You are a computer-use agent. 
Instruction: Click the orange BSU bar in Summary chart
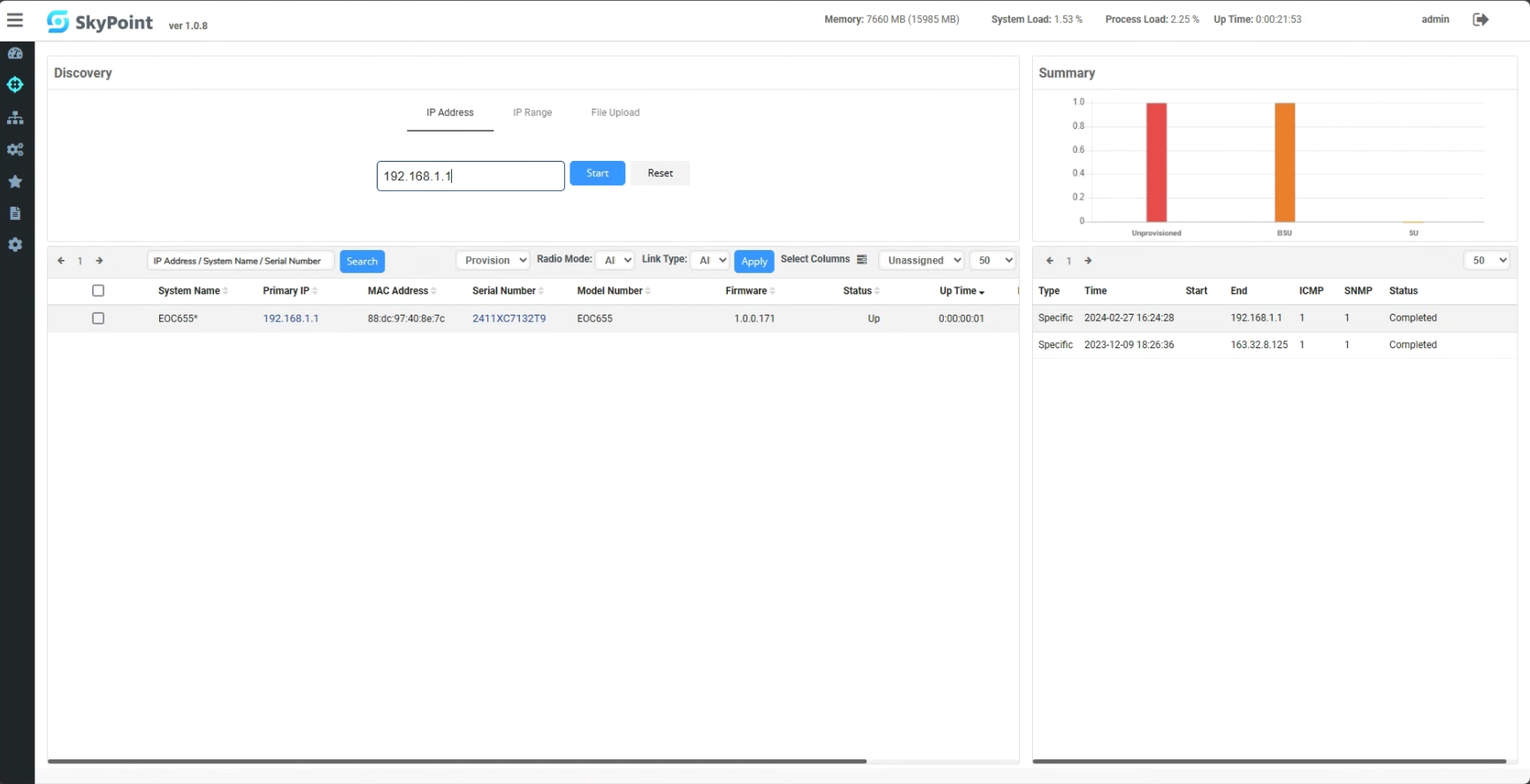pyautogui.click(x=1284, y=162)
